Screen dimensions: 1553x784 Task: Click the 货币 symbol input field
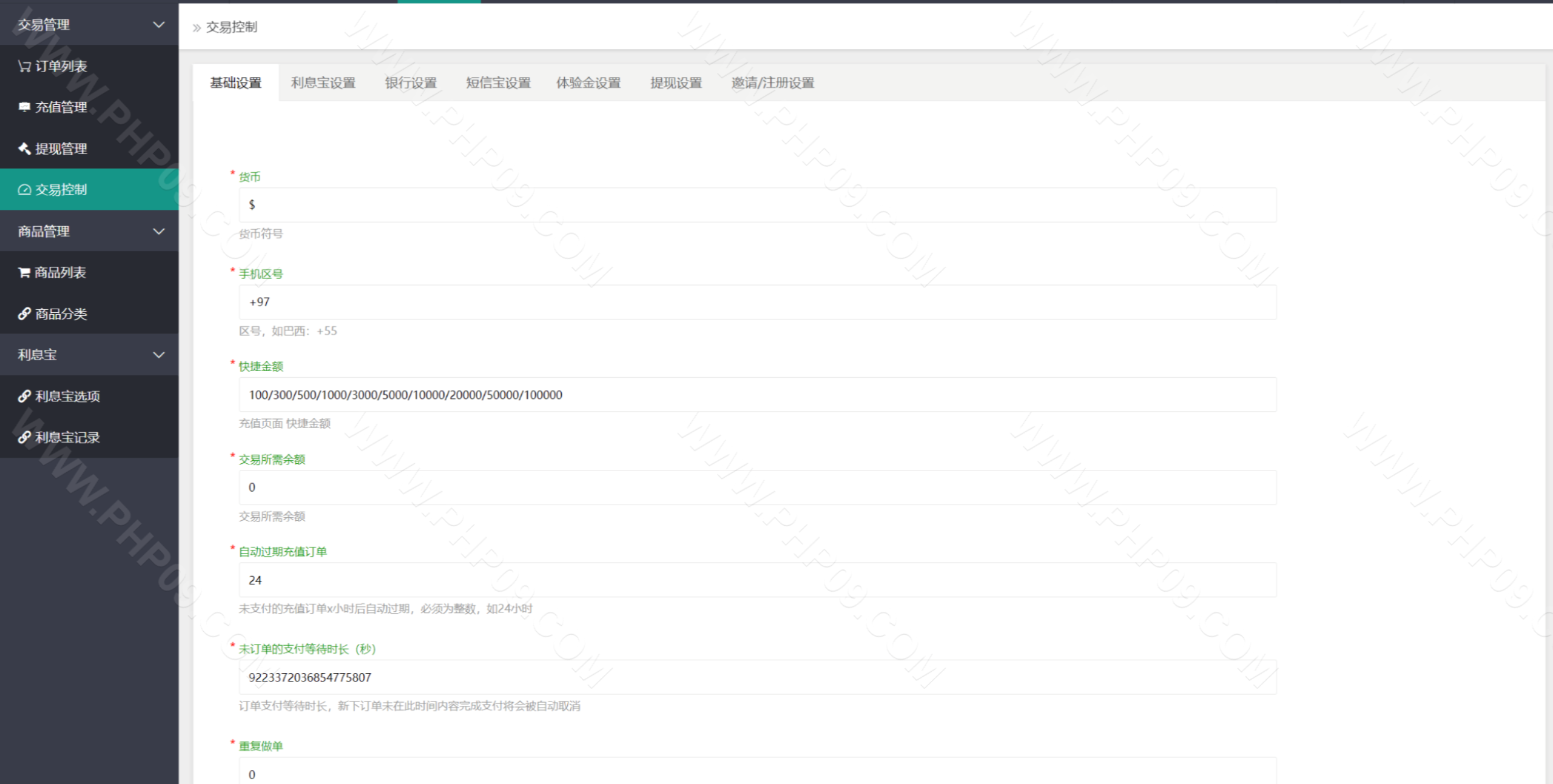(757, 205)
